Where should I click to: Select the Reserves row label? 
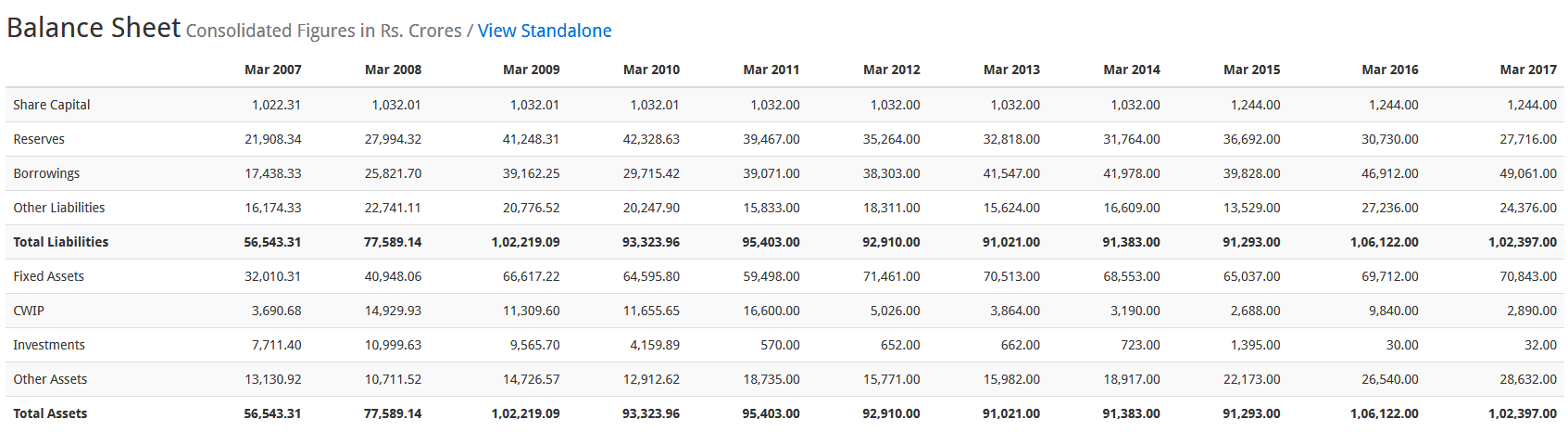39,139
